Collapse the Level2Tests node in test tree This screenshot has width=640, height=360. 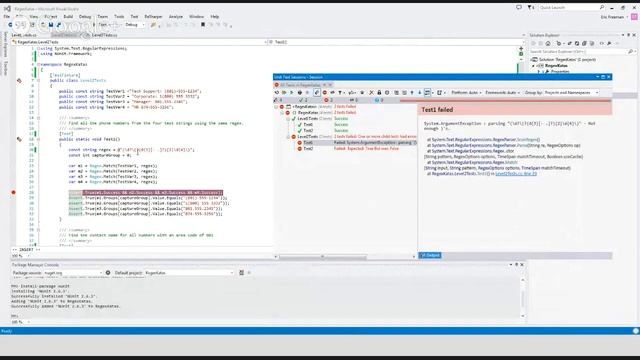coord(288,137)
